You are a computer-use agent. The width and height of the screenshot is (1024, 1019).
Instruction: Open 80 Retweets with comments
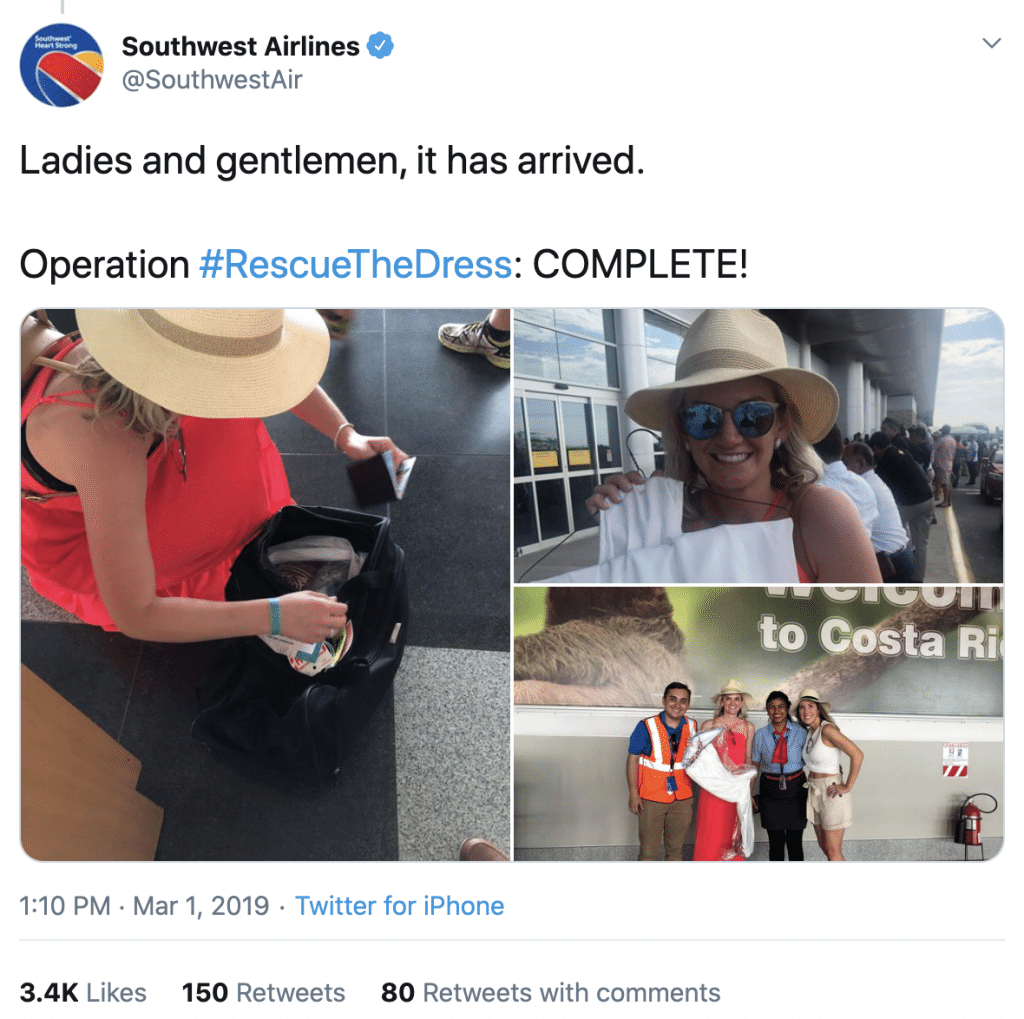click(x=550, y=992)
